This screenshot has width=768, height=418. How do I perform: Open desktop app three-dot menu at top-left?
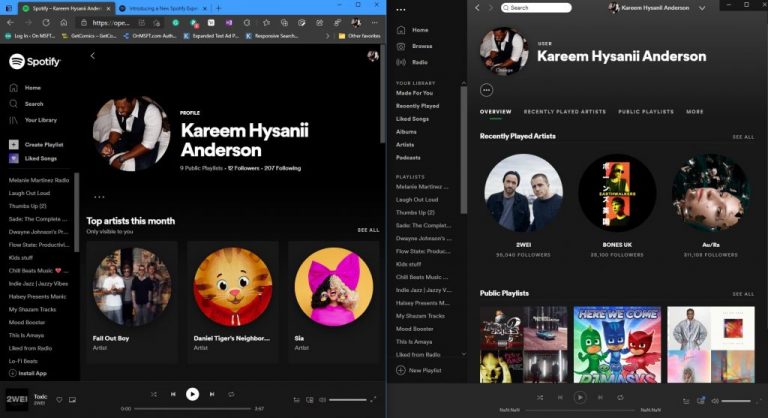[401, 10]
